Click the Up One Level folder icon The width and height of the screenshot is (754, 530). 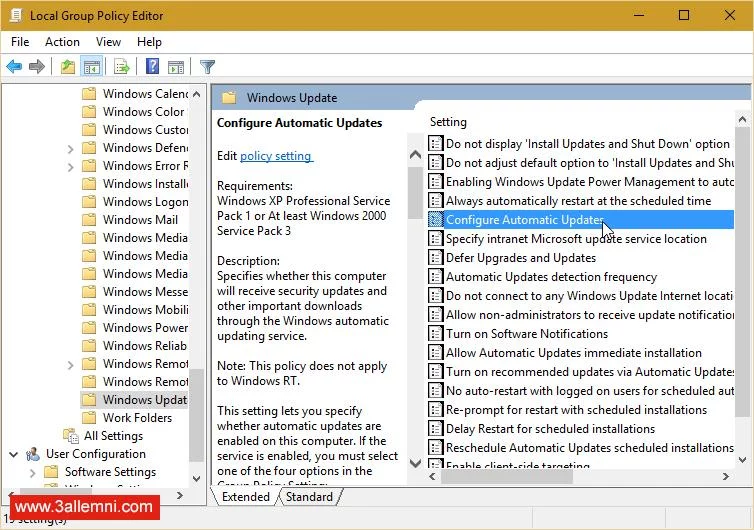coord(67,67)
